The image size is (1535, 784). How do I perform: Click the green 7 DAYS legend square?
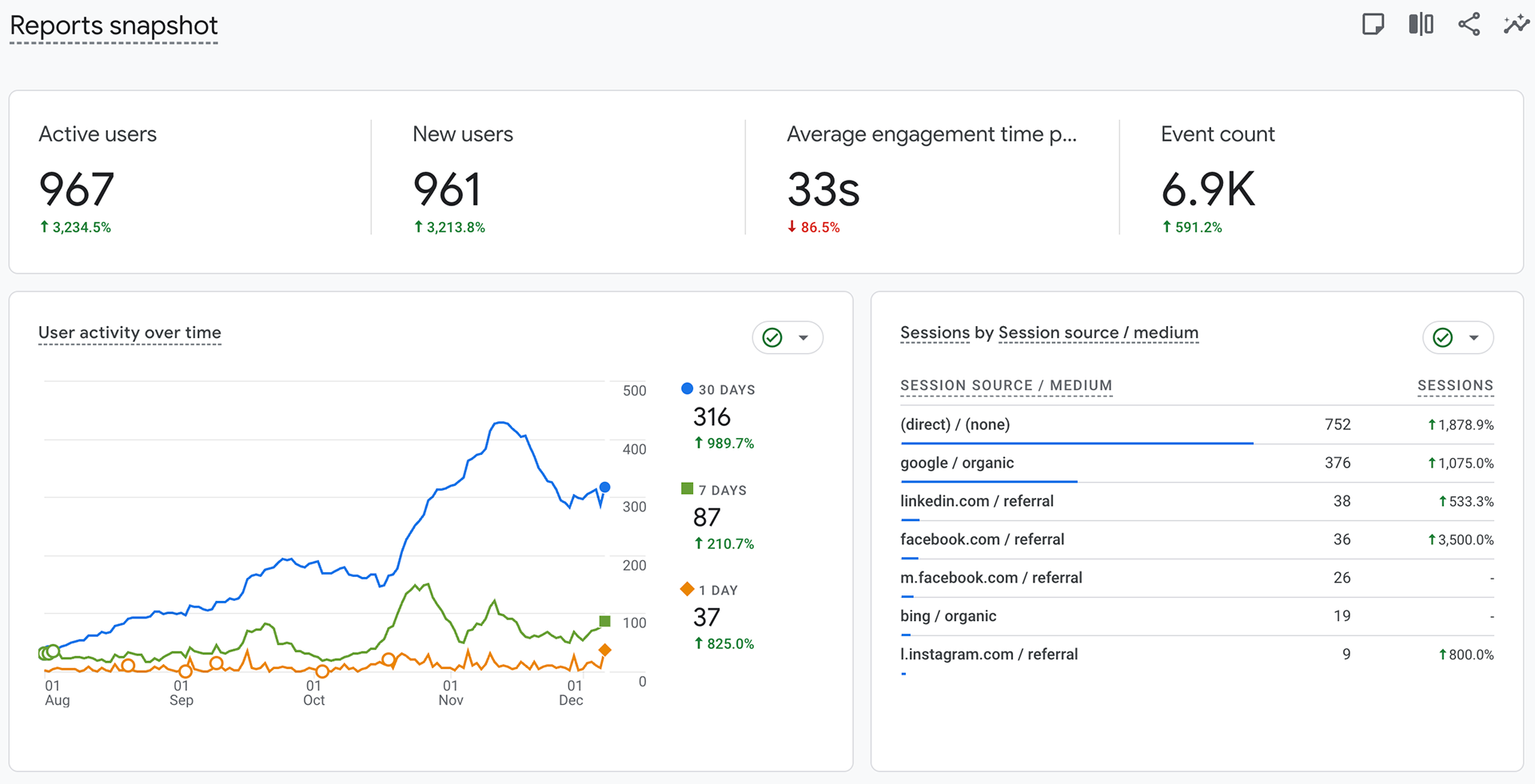[687, 488]
